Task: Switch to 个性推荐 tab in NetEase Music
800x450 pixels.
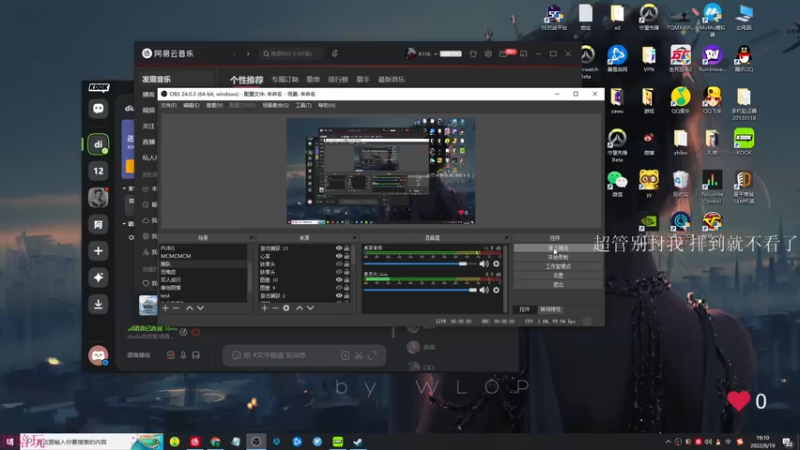Action: [x=246, y=80]
